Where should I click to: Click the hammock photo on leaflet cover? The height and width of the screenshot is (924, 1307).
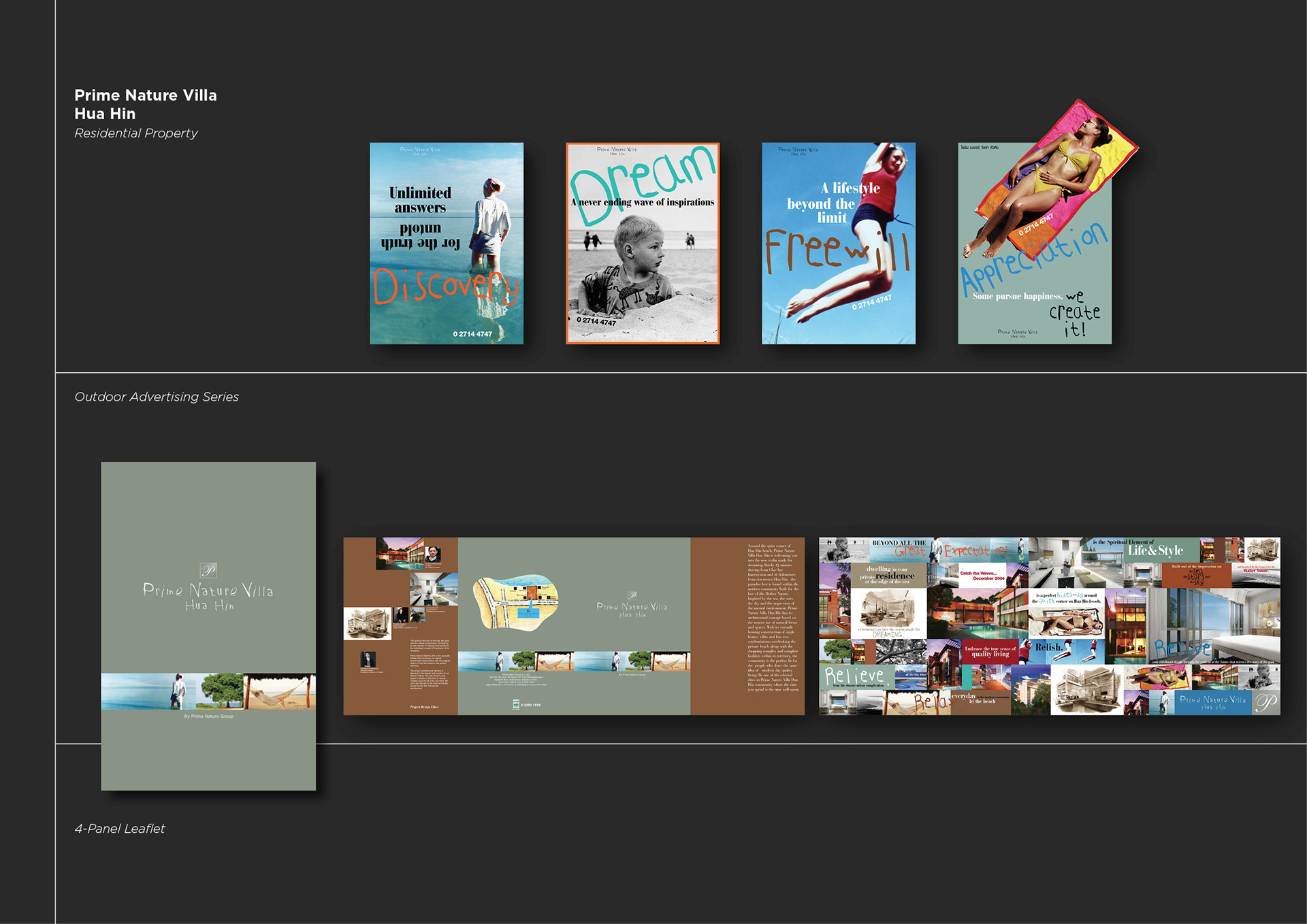(280, 691)
